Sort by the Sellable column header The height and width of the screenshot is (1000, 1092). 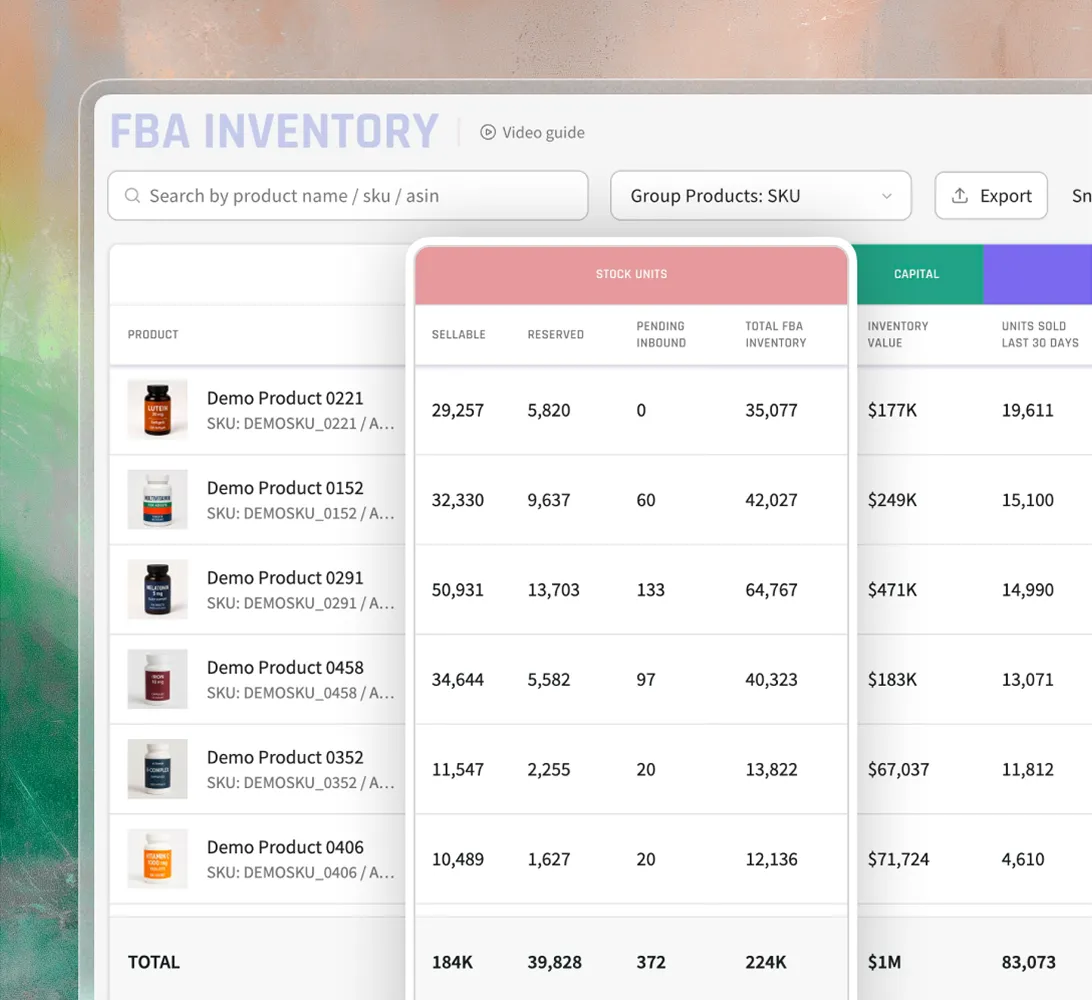[x=458, y=334]
